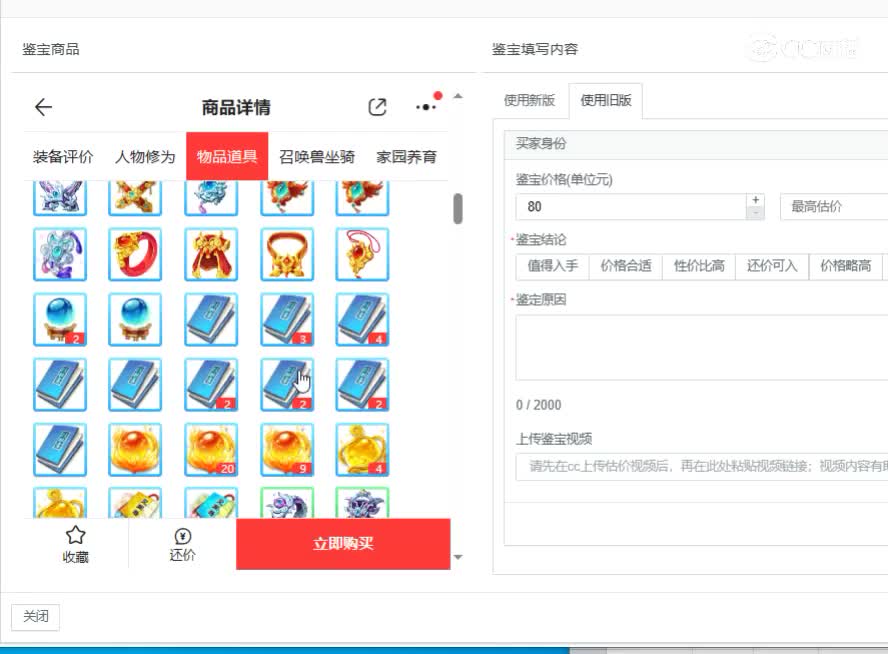Click the 关闭 button
The width and height of the screenshot is (888, 654).
[36, 616]
